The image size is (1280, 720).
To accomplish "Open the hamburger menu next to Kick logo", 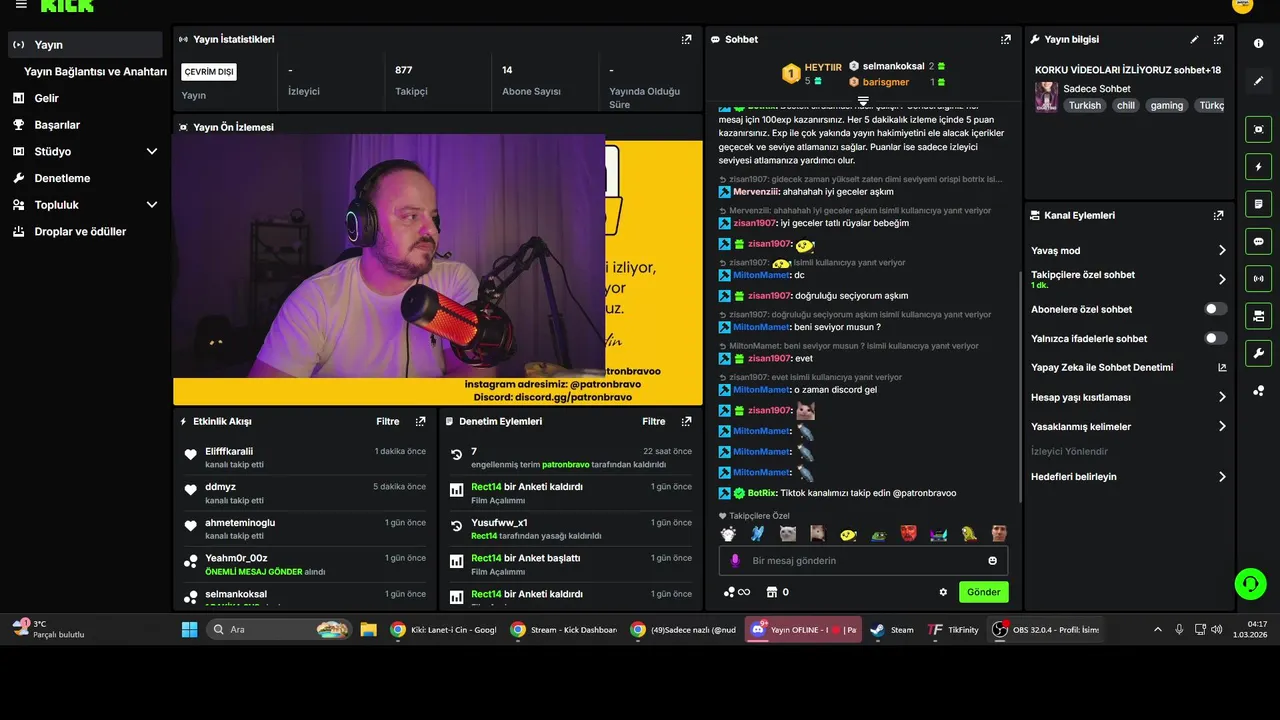I will [x=21, y=5].
